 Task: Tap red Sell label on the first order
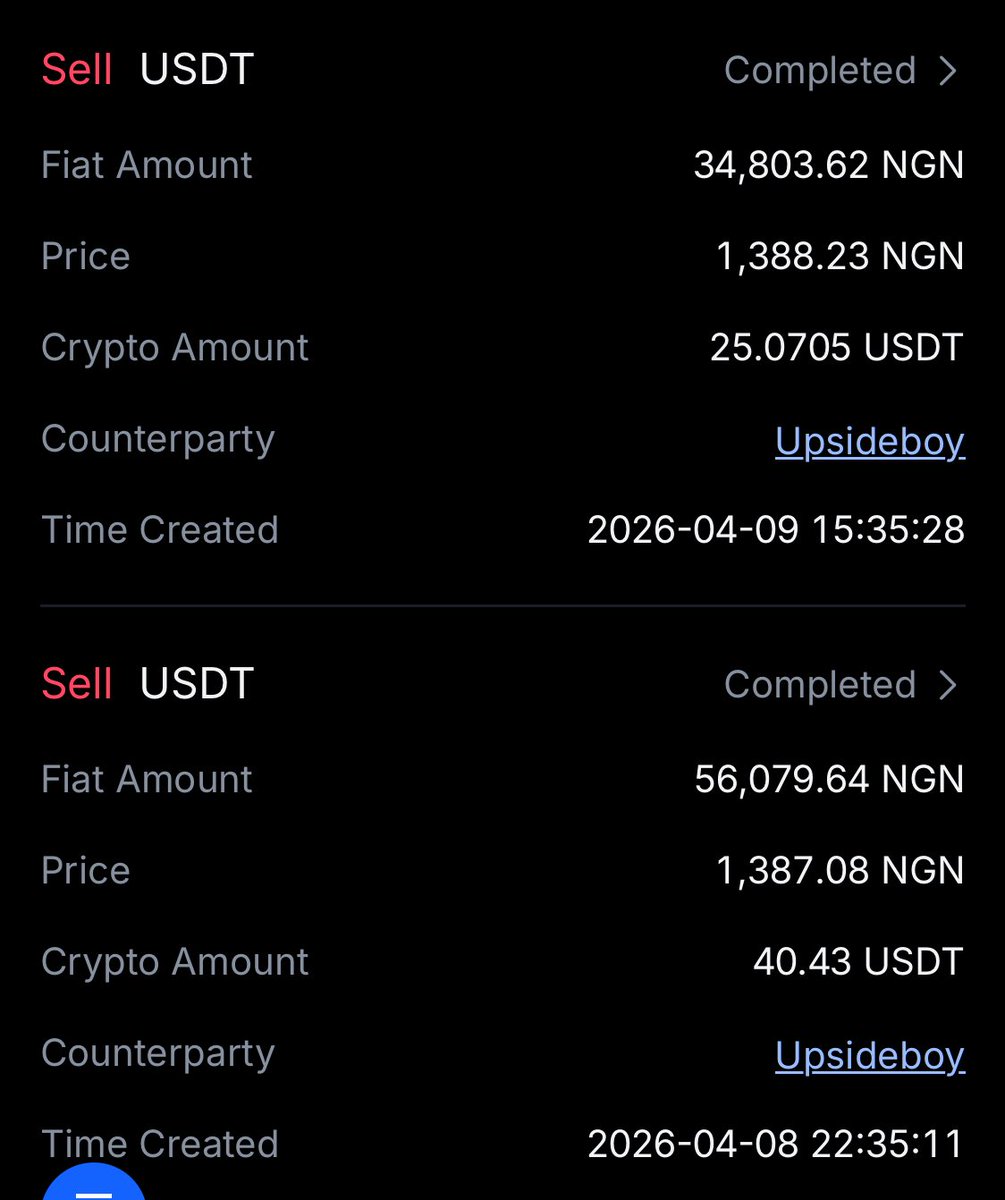pos(77,71)
